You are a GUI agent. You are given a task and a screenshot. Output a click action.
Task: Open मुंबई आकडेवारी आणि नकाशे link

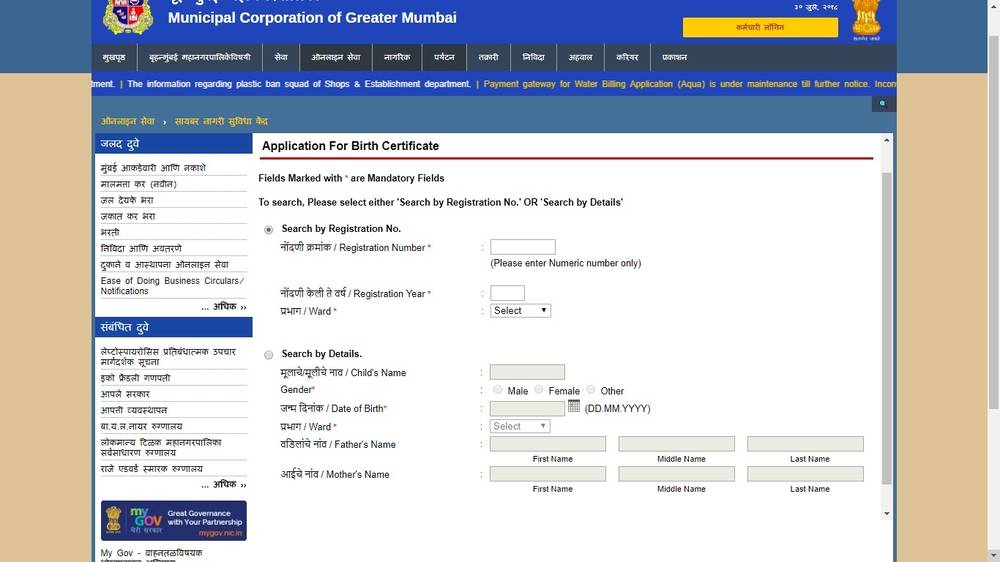pyautogui.click(x=153, y=168)
